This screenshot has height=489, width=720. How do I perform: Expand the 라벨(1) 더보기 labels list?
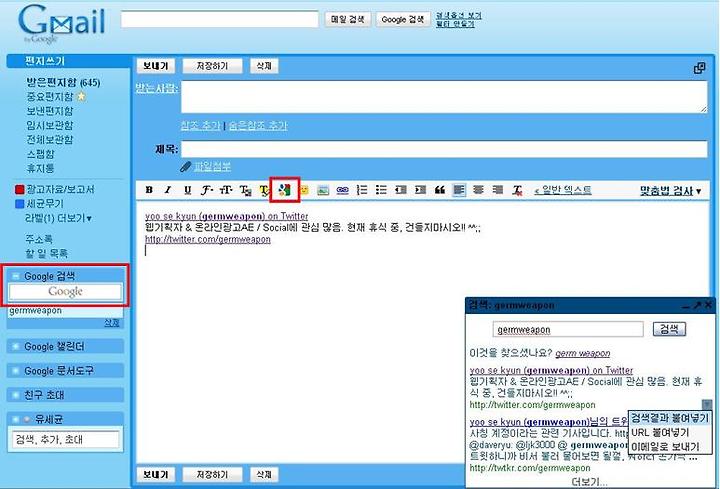58,218
